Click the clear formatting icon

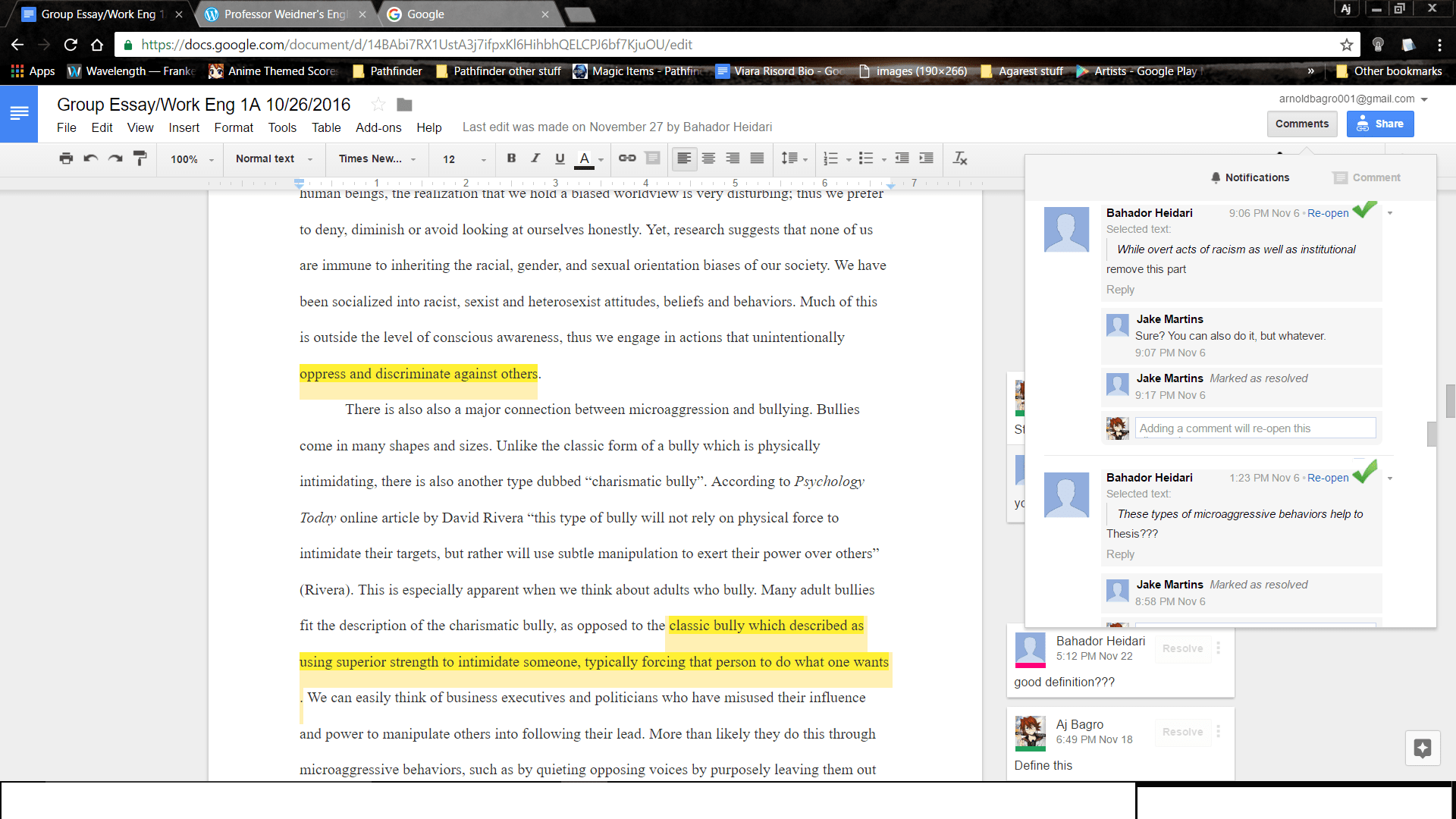coord(960,158)
